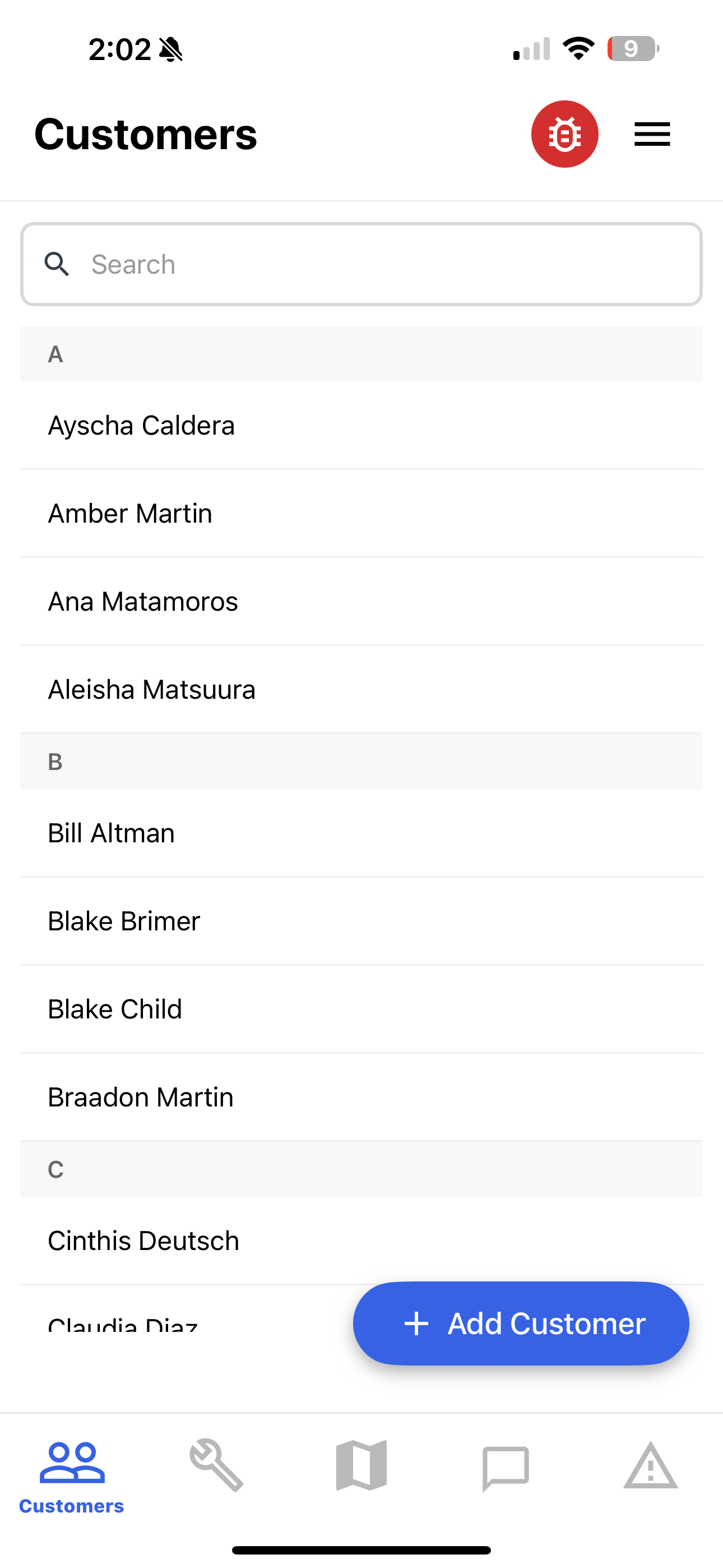Tap the search magnifier icon

coord(57,264)
